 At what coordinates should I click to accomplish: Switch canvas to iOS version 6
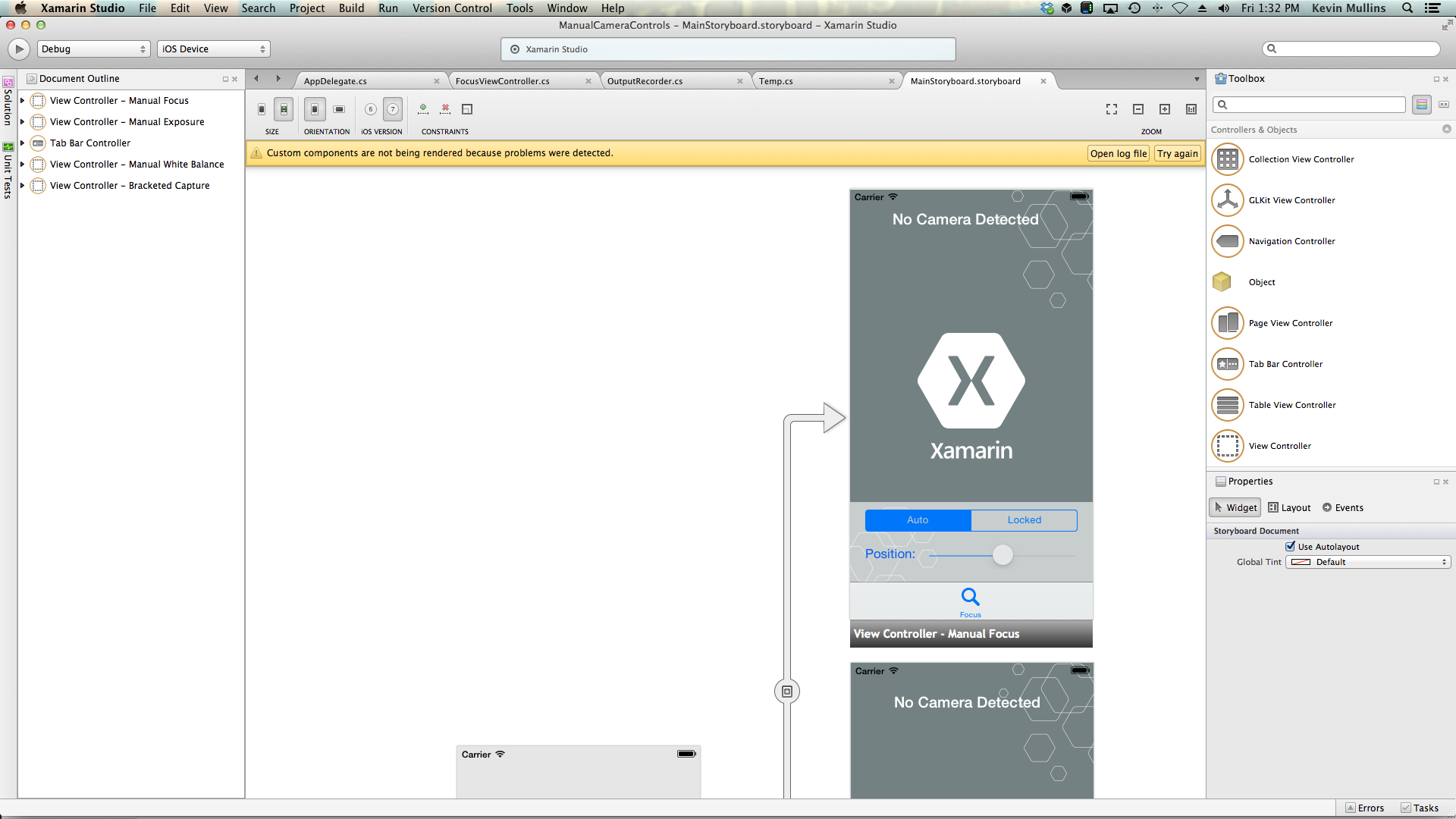click(371, 109)
